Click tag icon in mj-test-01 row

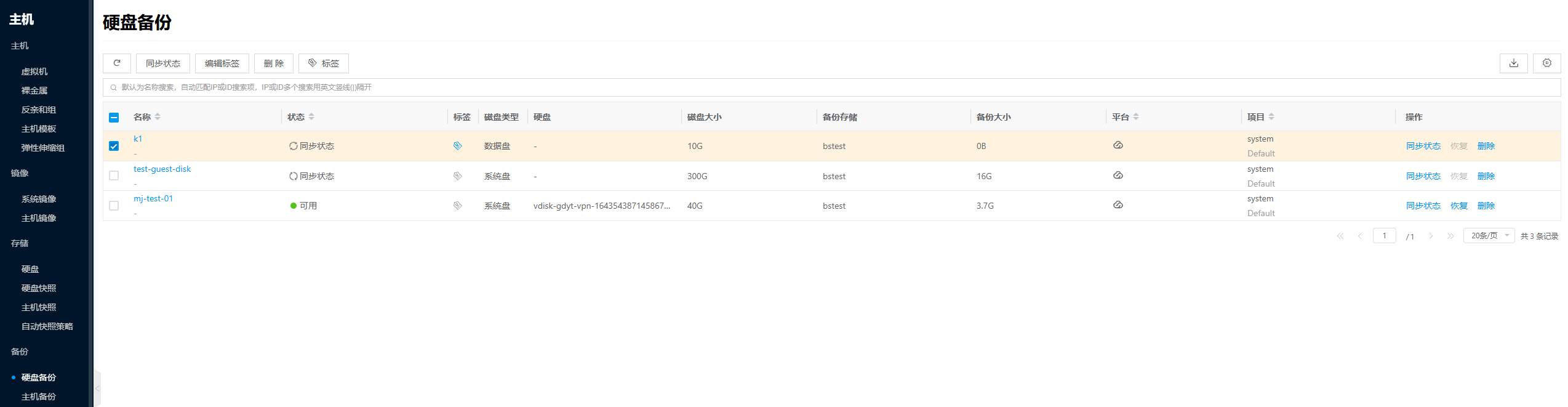pyautogui.click(x=458, y=206)
